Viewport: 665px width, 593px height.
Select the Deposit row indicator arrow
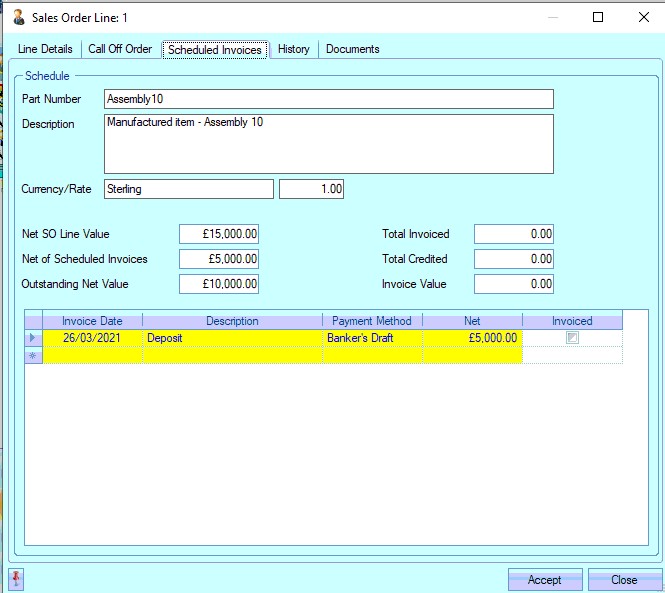coord(33,338)
